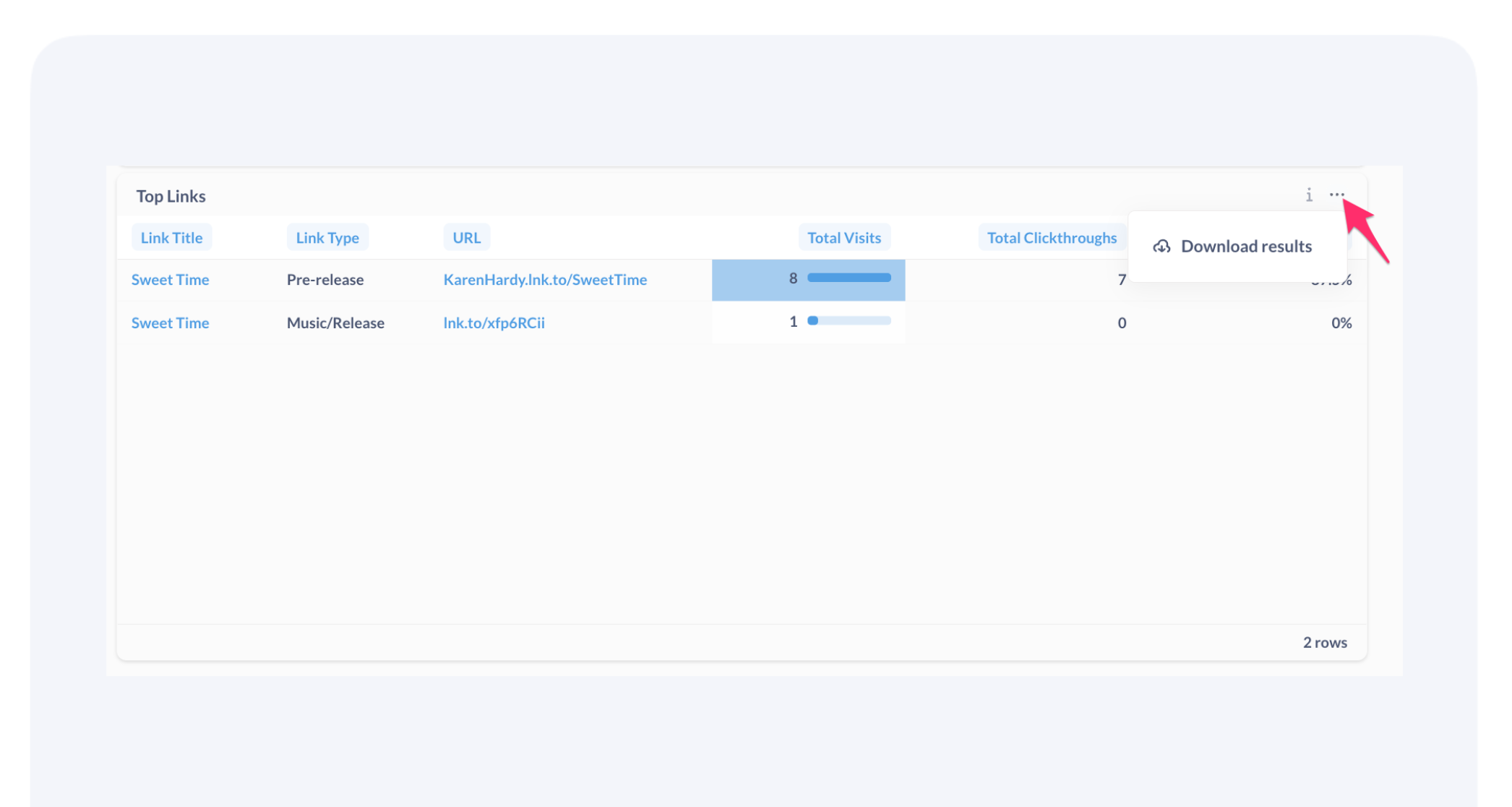Open Sweet Time pre-release link title
The height and width of the screenshot is (807, 1512).
pos(170,280)
